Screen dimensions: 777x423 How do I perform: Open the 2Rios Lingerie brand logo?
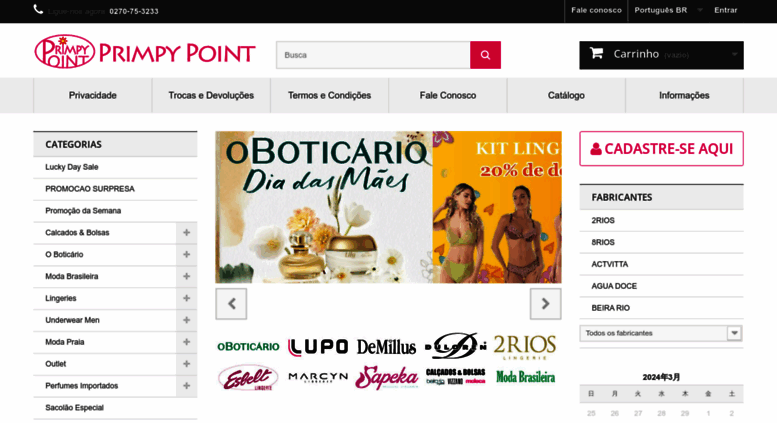coord(525,346)
